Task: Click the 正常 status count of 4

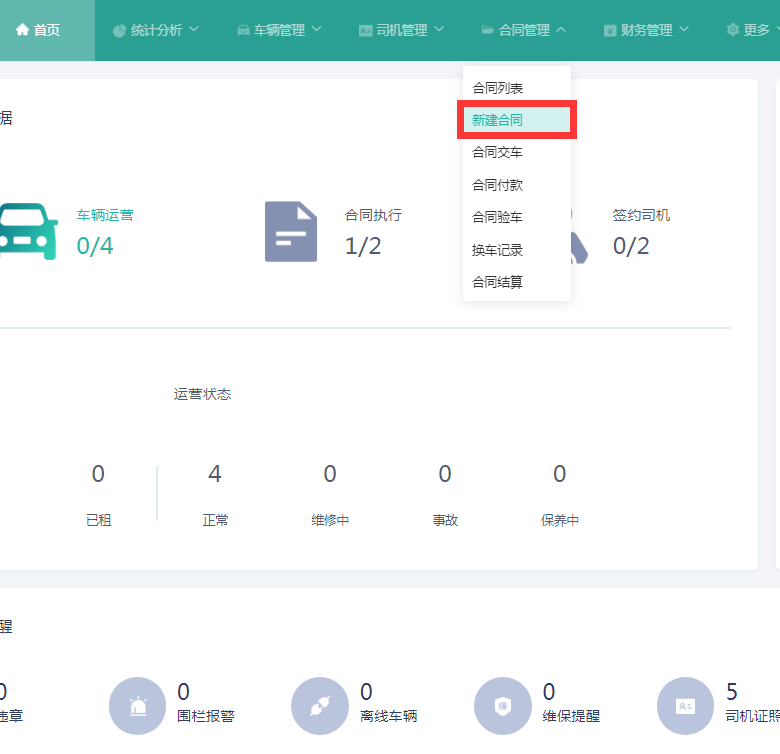Action: click(215, 474)
